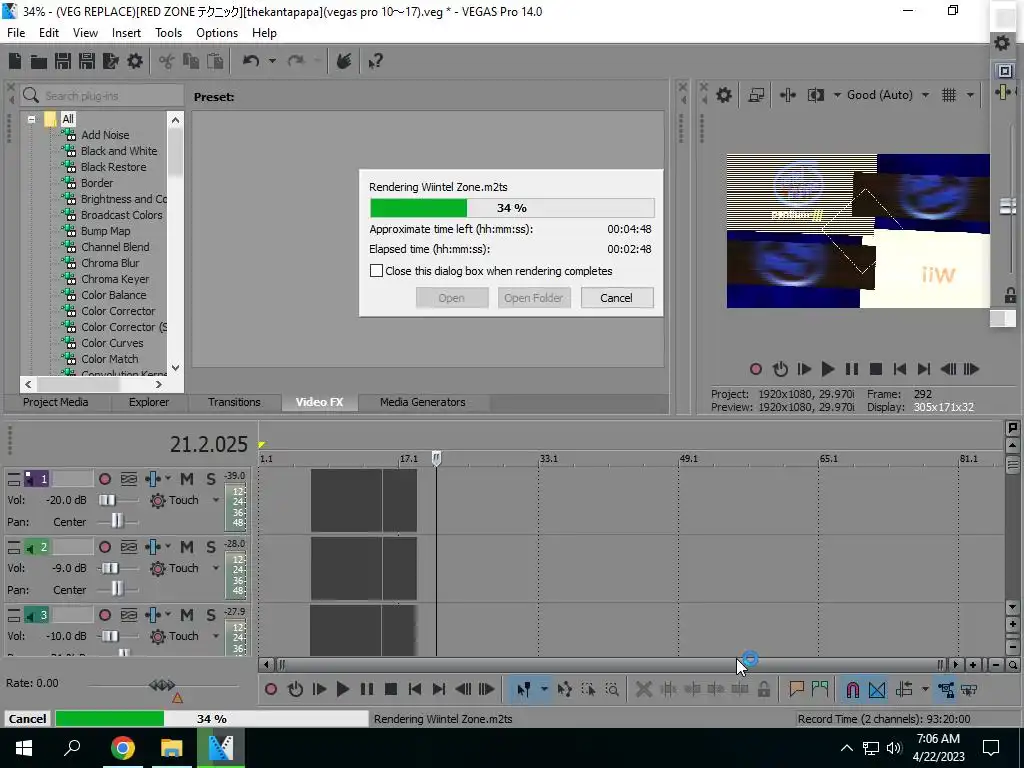Open Auto Ripple mode dropdown arrow
This screenshot has height=768, width=1024.
tap(925, 689)
